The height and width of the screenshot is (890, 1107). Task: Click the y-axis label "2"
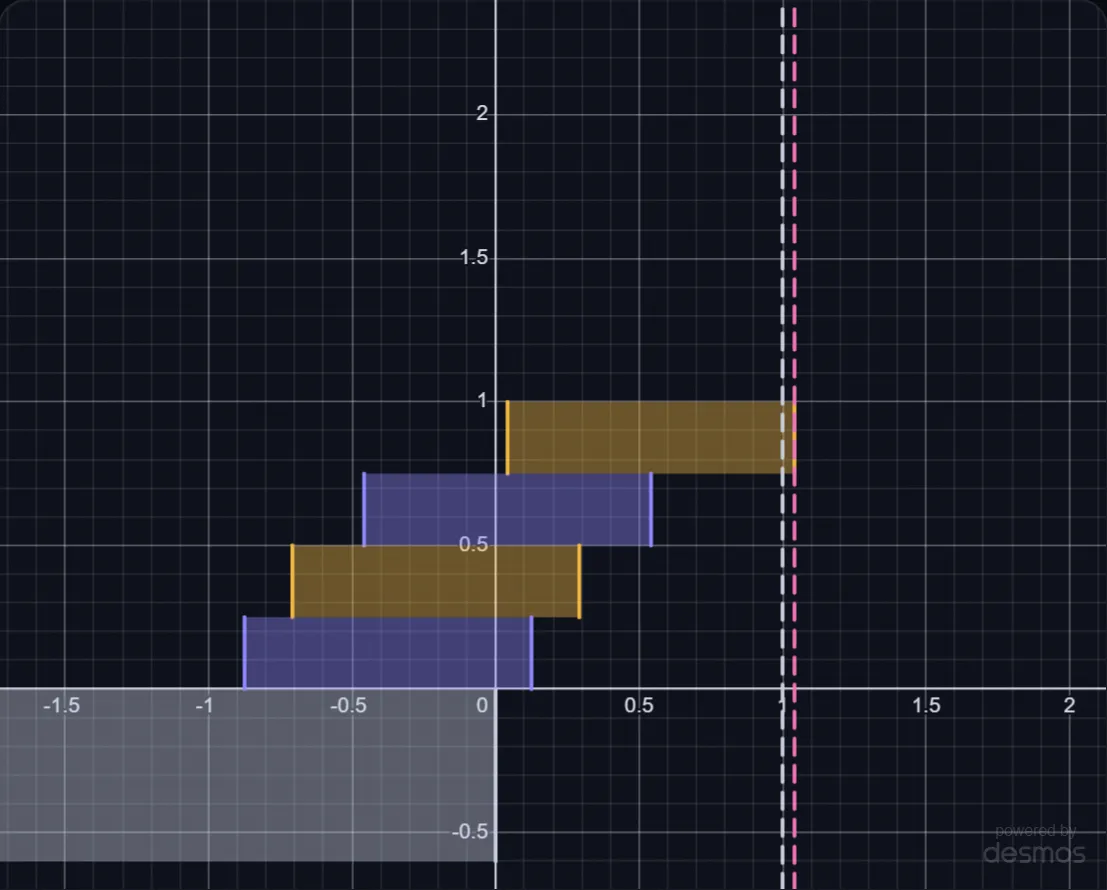coord(482,113)
